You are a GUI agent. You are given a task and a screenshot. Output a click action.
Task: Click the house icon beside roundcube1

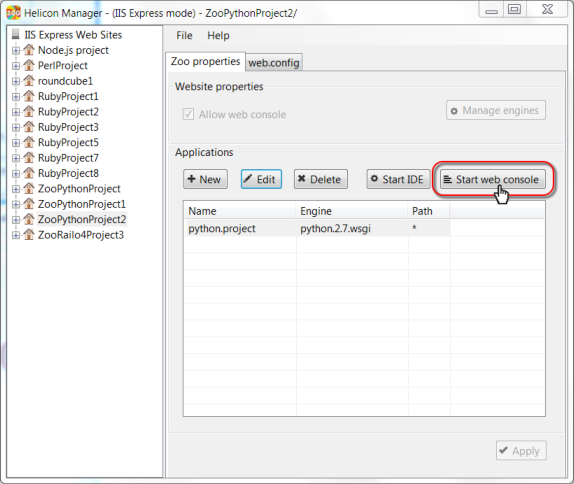coord(29,81)
